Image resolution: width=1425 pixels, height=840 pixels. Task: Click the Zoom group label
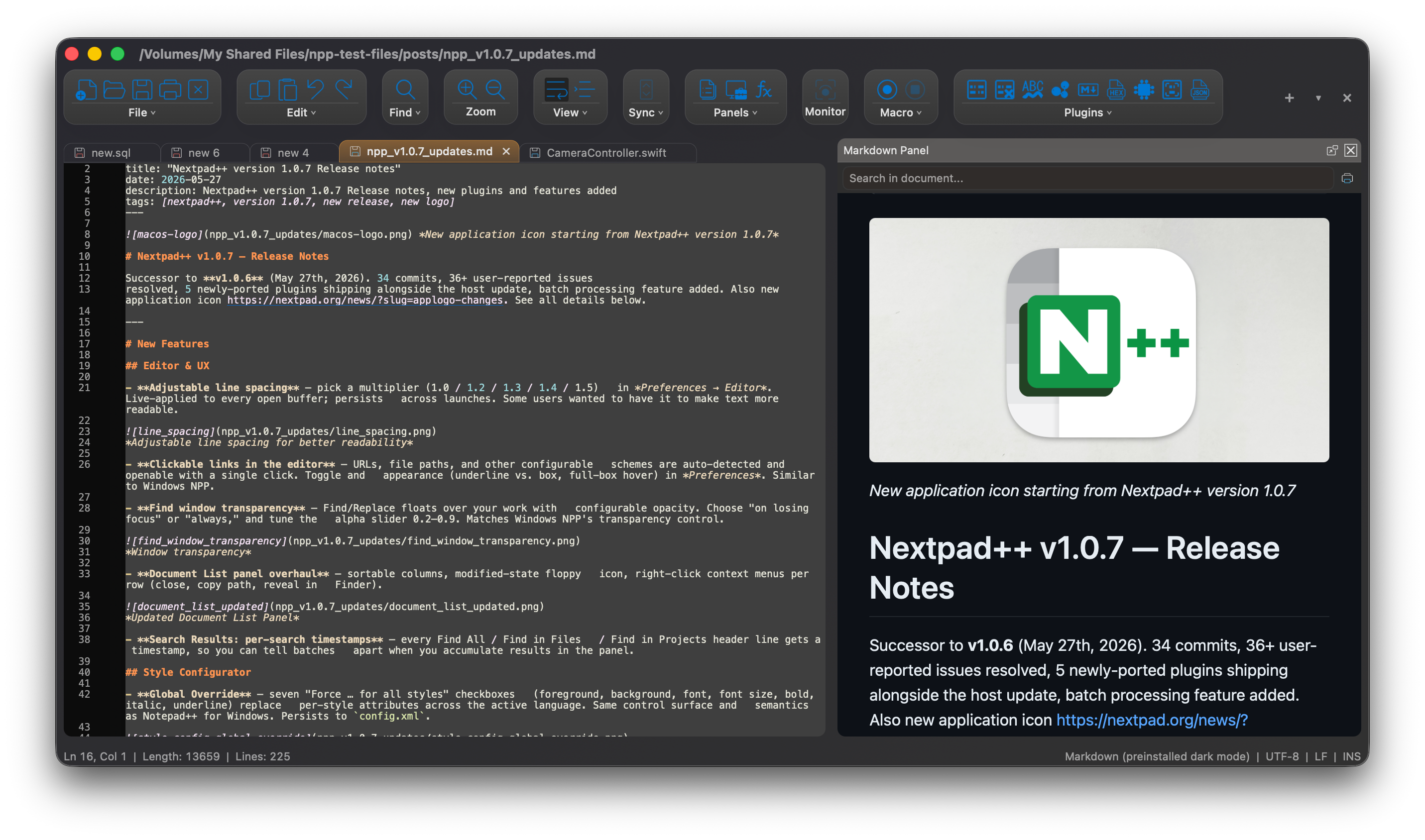tap(480, 111)
